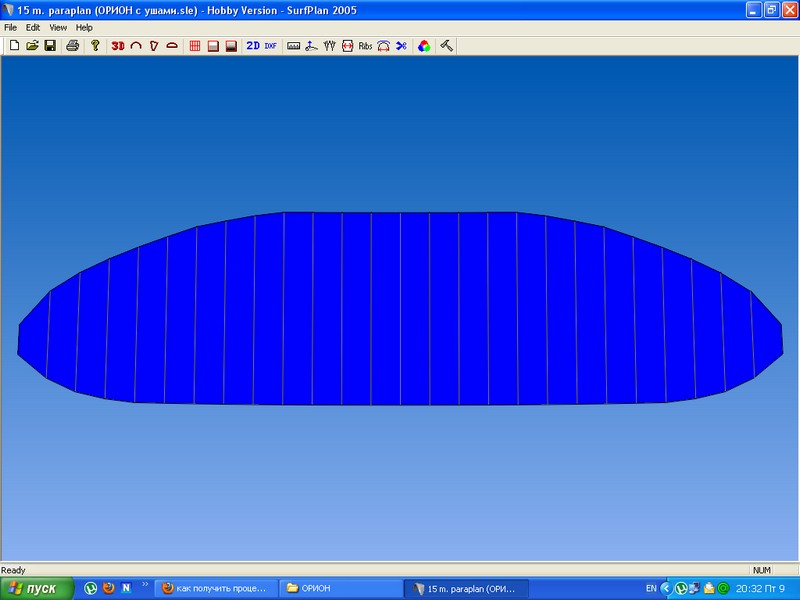
Task: Open the File menu
Action: point(11,27)
